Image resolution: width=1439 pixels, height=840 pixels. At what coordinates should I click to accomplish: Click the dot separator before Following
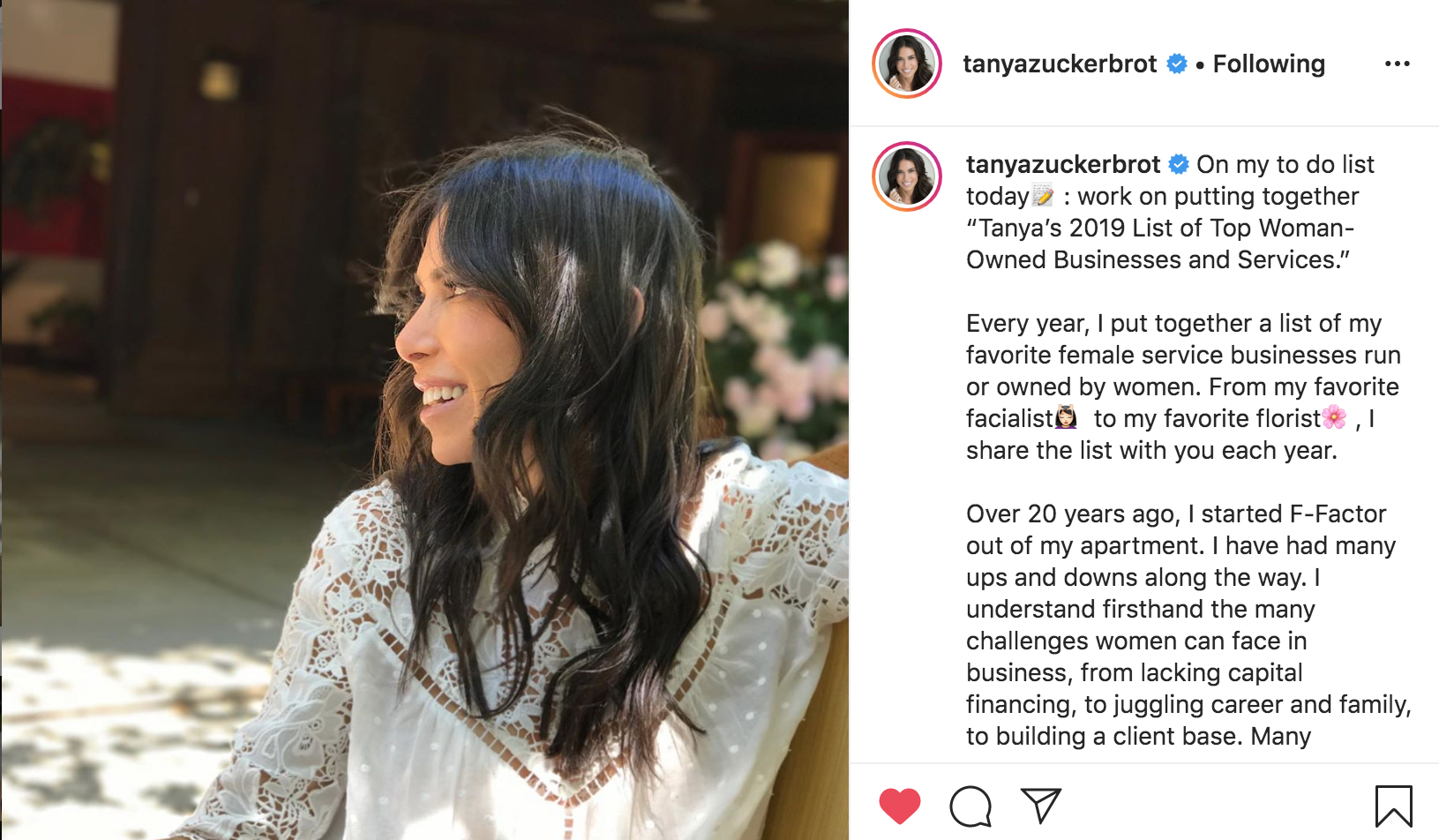coord(1200,64)
